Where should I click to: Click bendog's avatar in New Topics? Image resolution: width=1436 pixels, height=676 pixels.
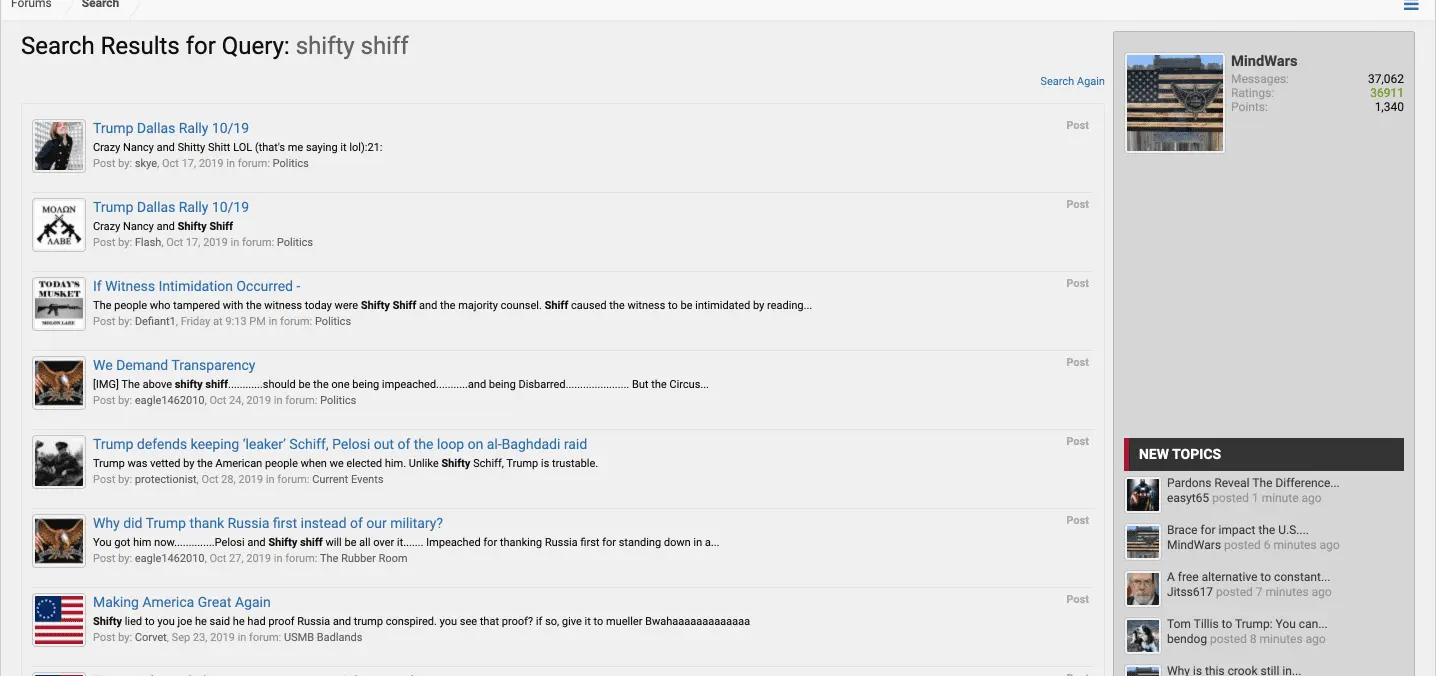pos(1143,636)
